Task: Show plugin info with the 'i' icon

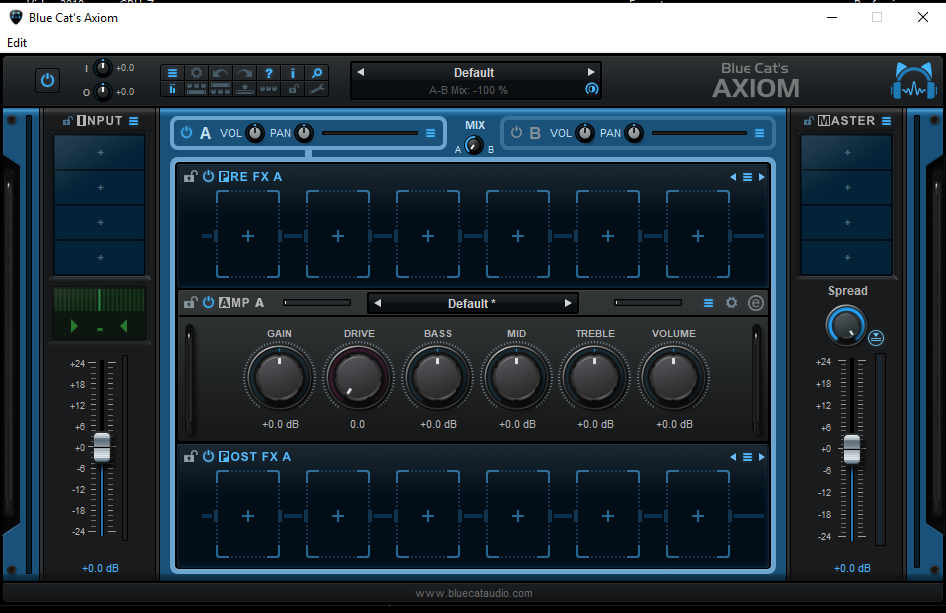Action: (x=293, y=73)
